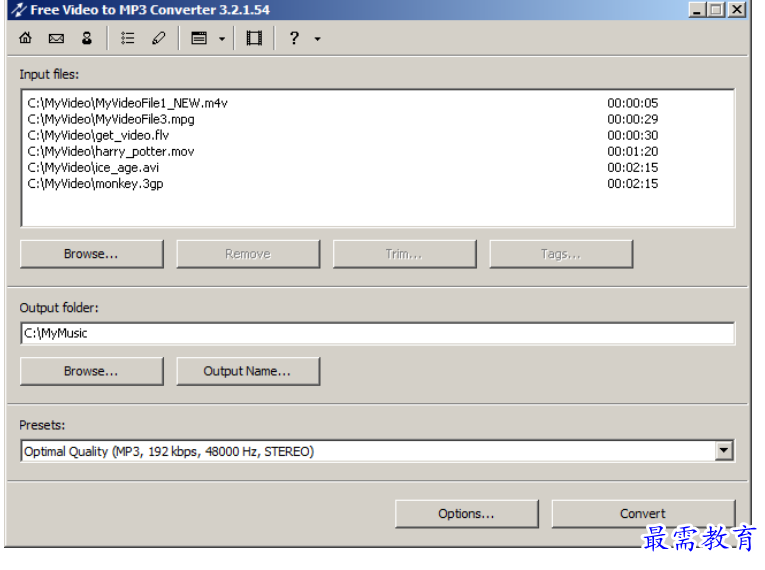This screenshot has width=765, height=570.
Task: Click the Remove button
Action: click(x=248, y=254)
